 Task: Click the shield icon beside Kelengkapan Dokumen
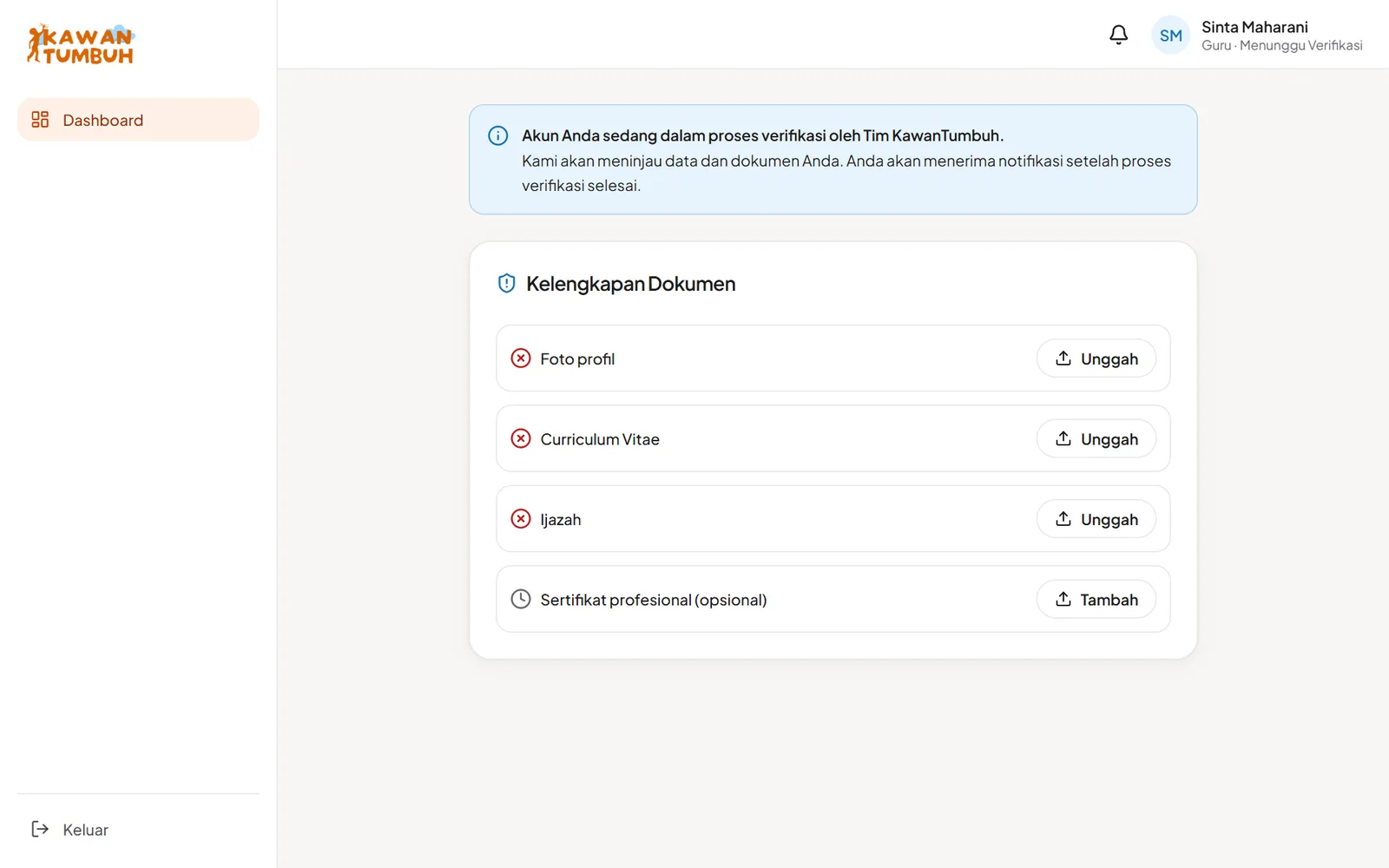tap(507, 283)
